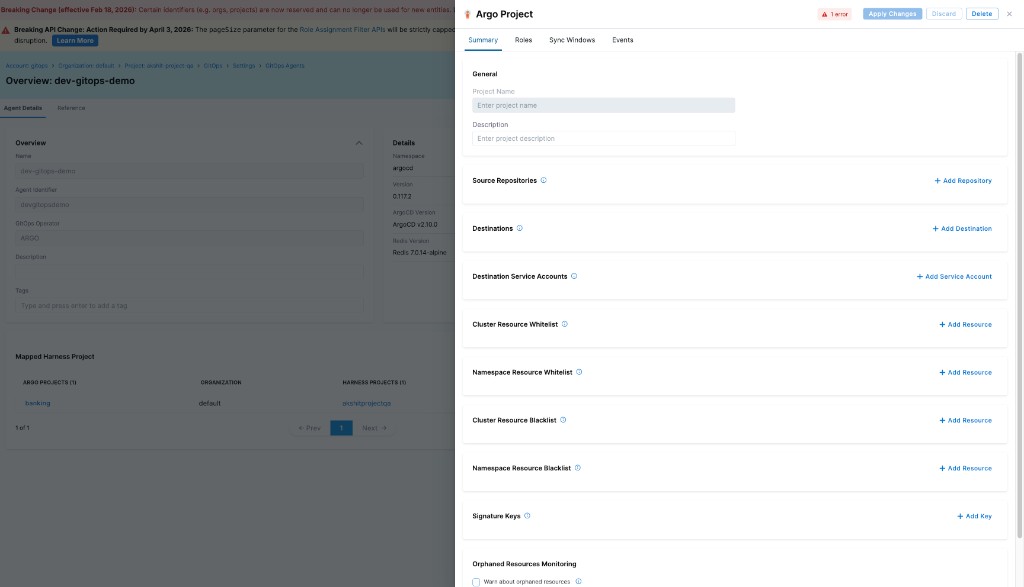Screen dimensions: 1024x587
Task: Click the warning triangle in API change banner
Action: [x=5, y=30]
